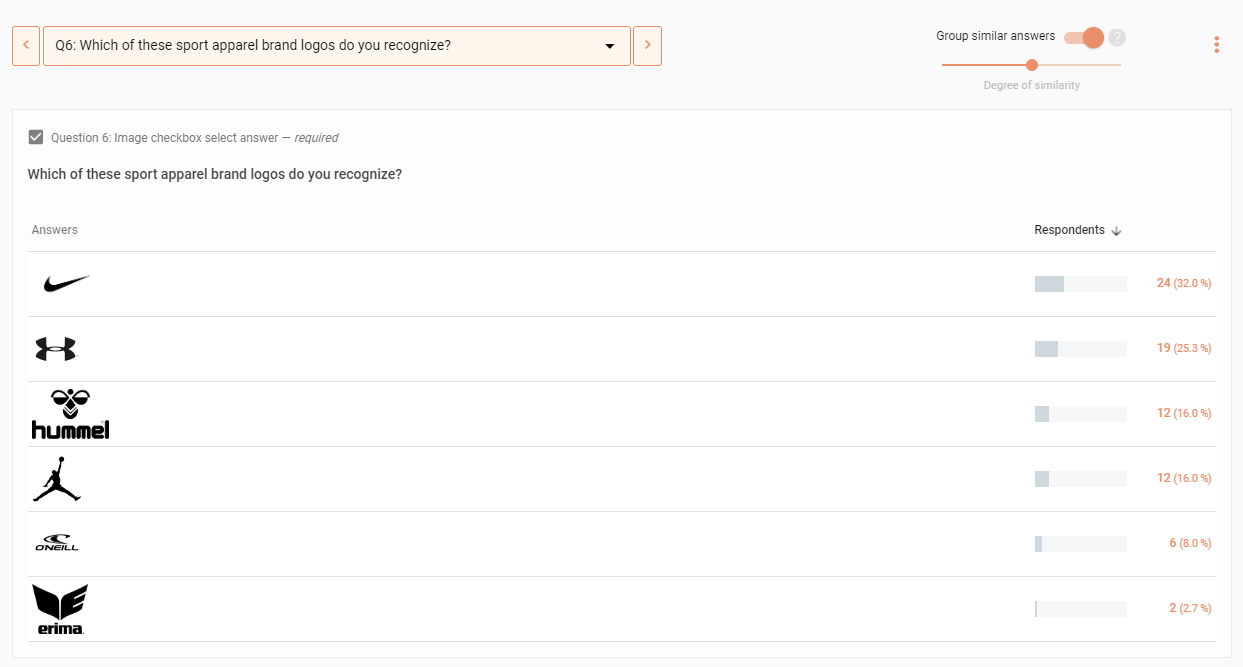Click the 2 (2.7 %) respondent count
The width and height of the screenshot is (1243, 667).
[x=1190, y=608]
